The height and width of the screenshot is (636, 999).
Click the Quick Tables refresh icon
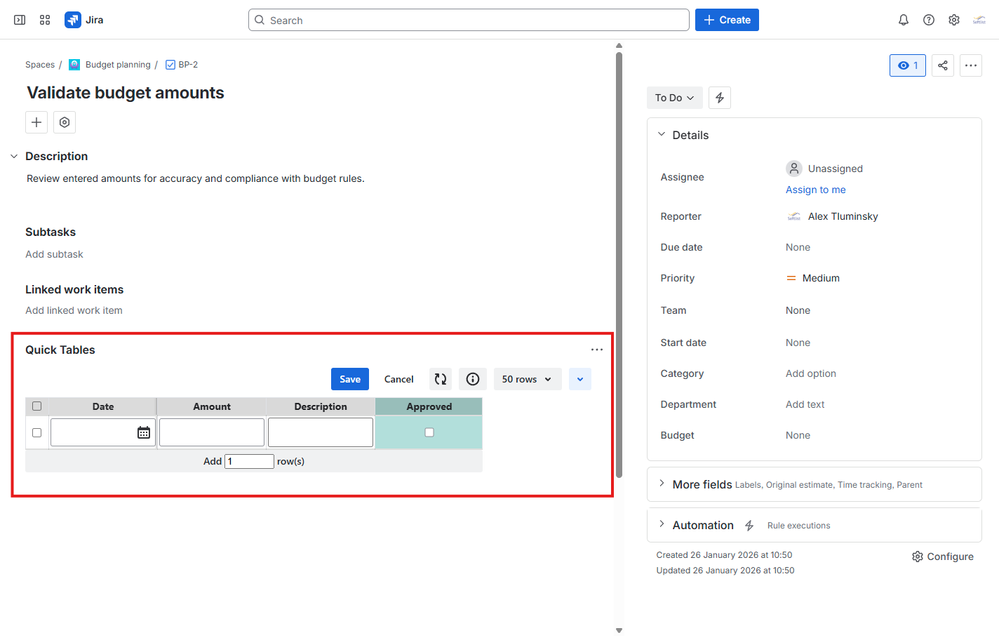440,379
